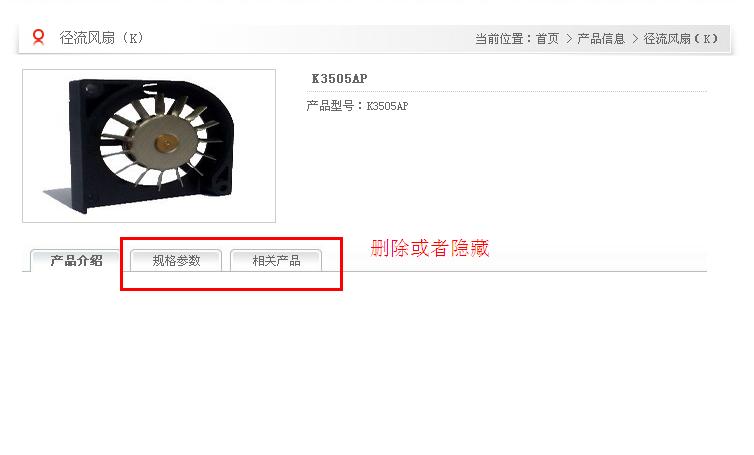The width and height of the screenshot is (754, 455).
Task: Switch to the 产品介绍 tab
Action: 75,261
